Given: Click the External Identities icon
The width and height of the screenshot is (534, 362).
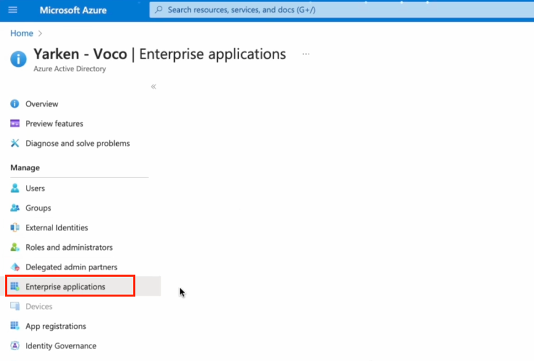Looking at the screenshot, I should [x=15, y=227].
